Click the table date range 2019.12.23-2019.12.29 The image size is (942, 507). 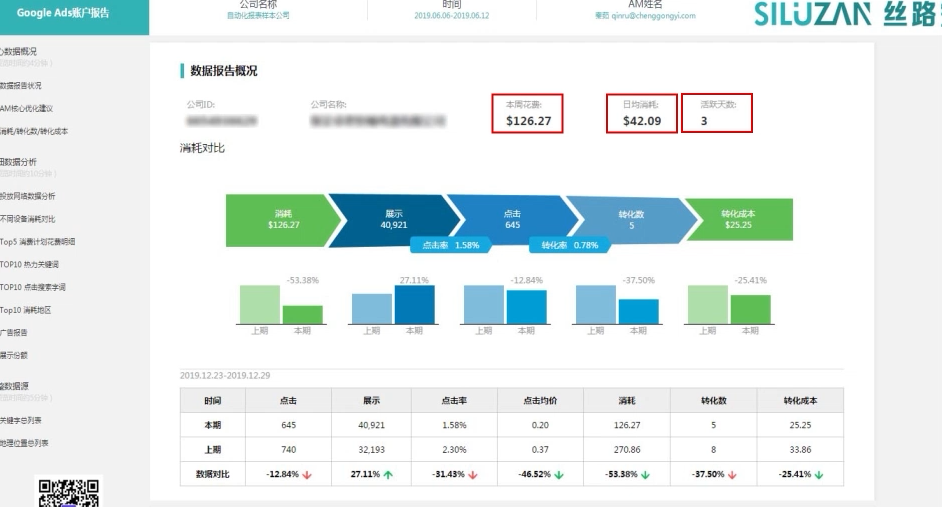pyautogui.click(x=225, y=375)
